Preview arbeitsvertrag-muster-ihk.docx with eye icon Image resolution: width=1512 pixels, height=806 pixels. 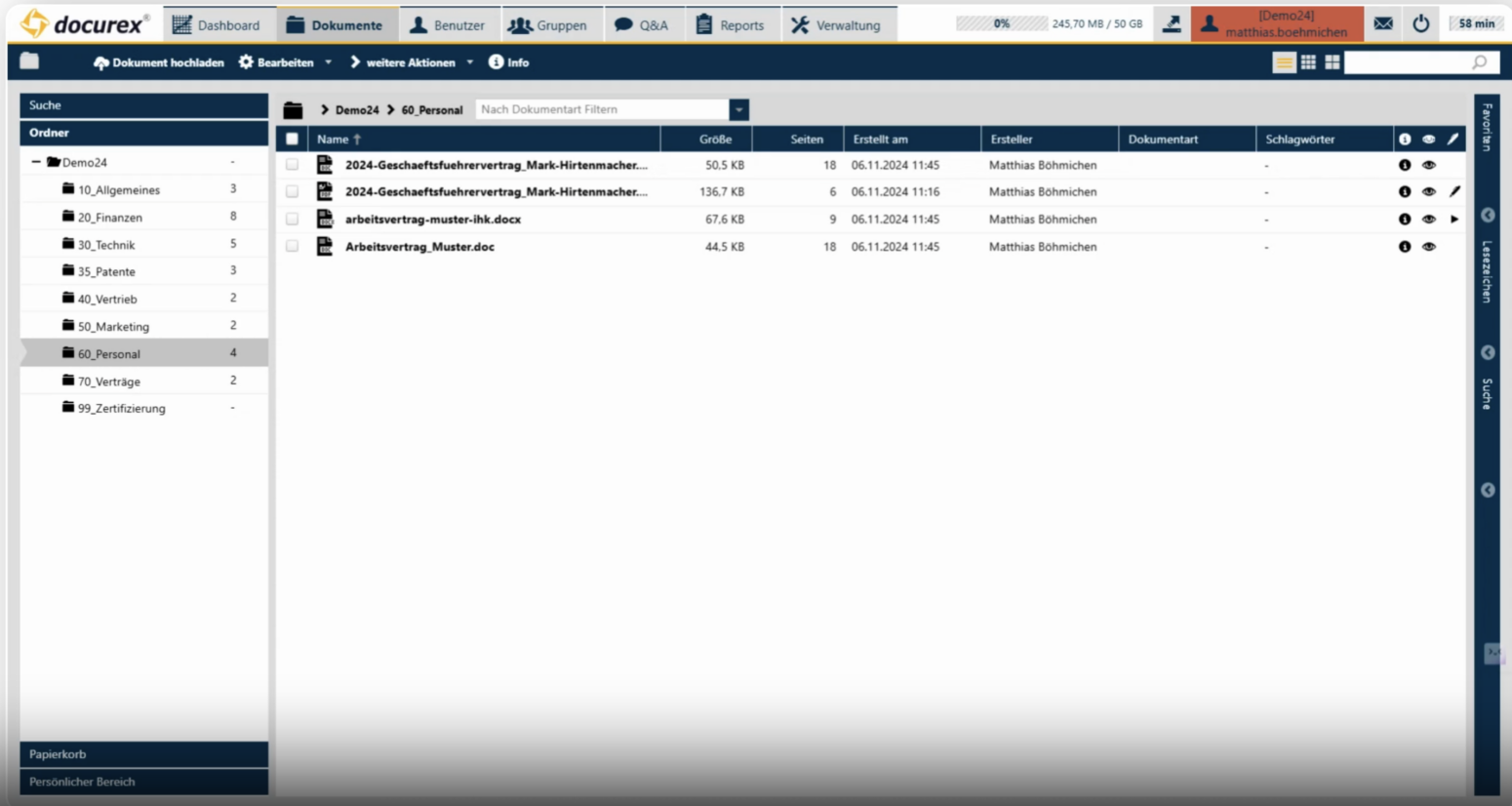[1428, 220]
